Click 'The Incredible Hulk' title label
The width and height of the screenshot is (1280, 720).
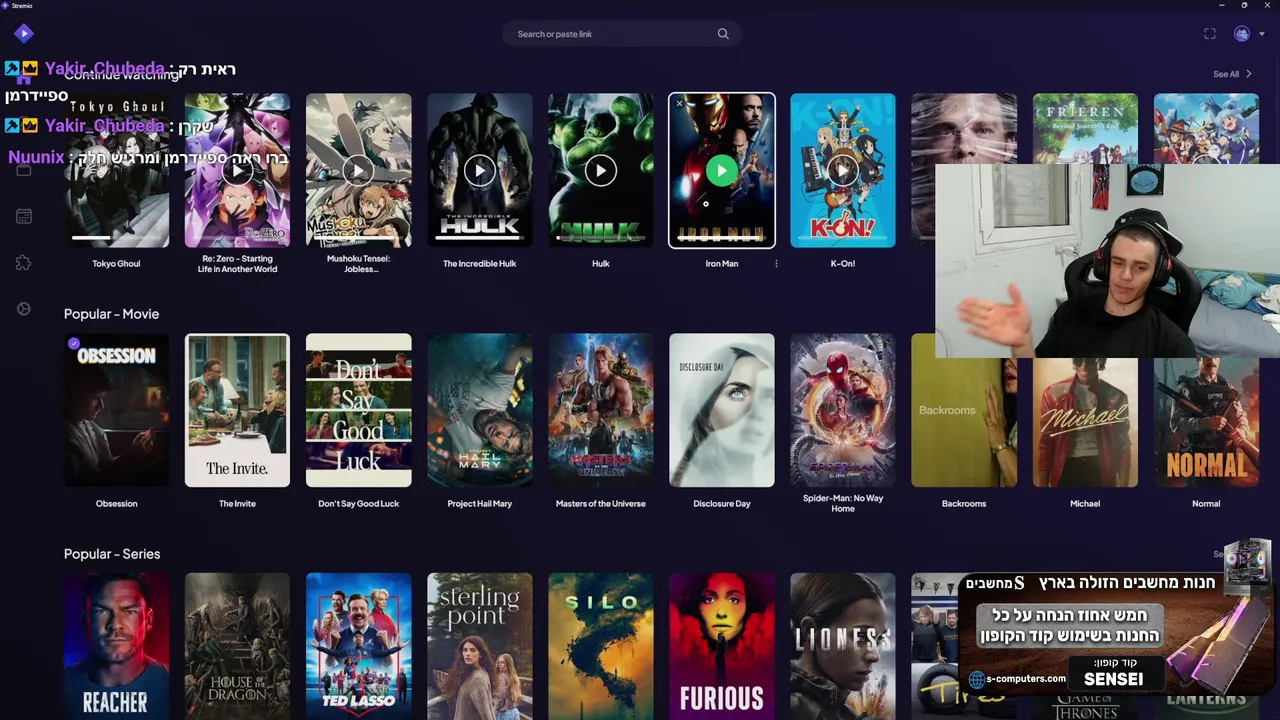(479, 264)
